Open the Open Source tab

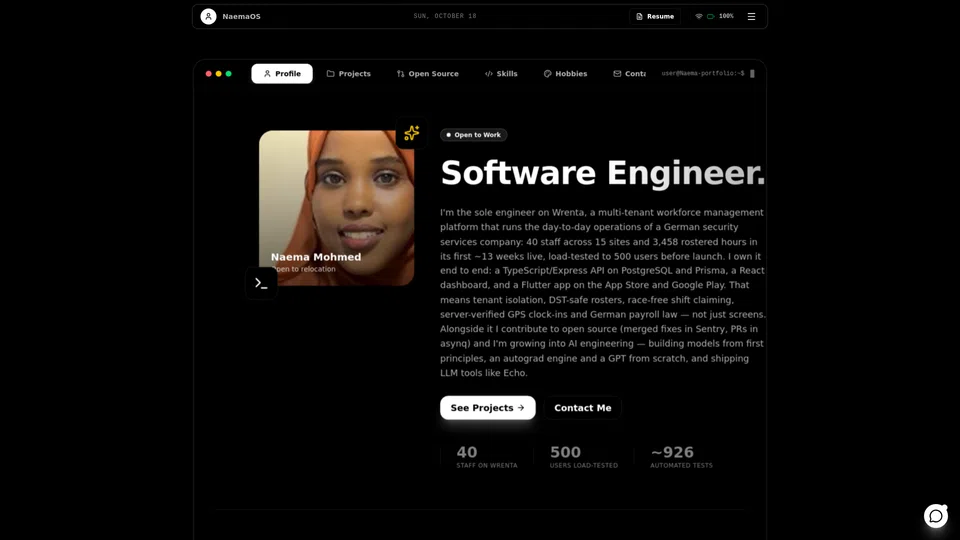click(x=427, y=73)
